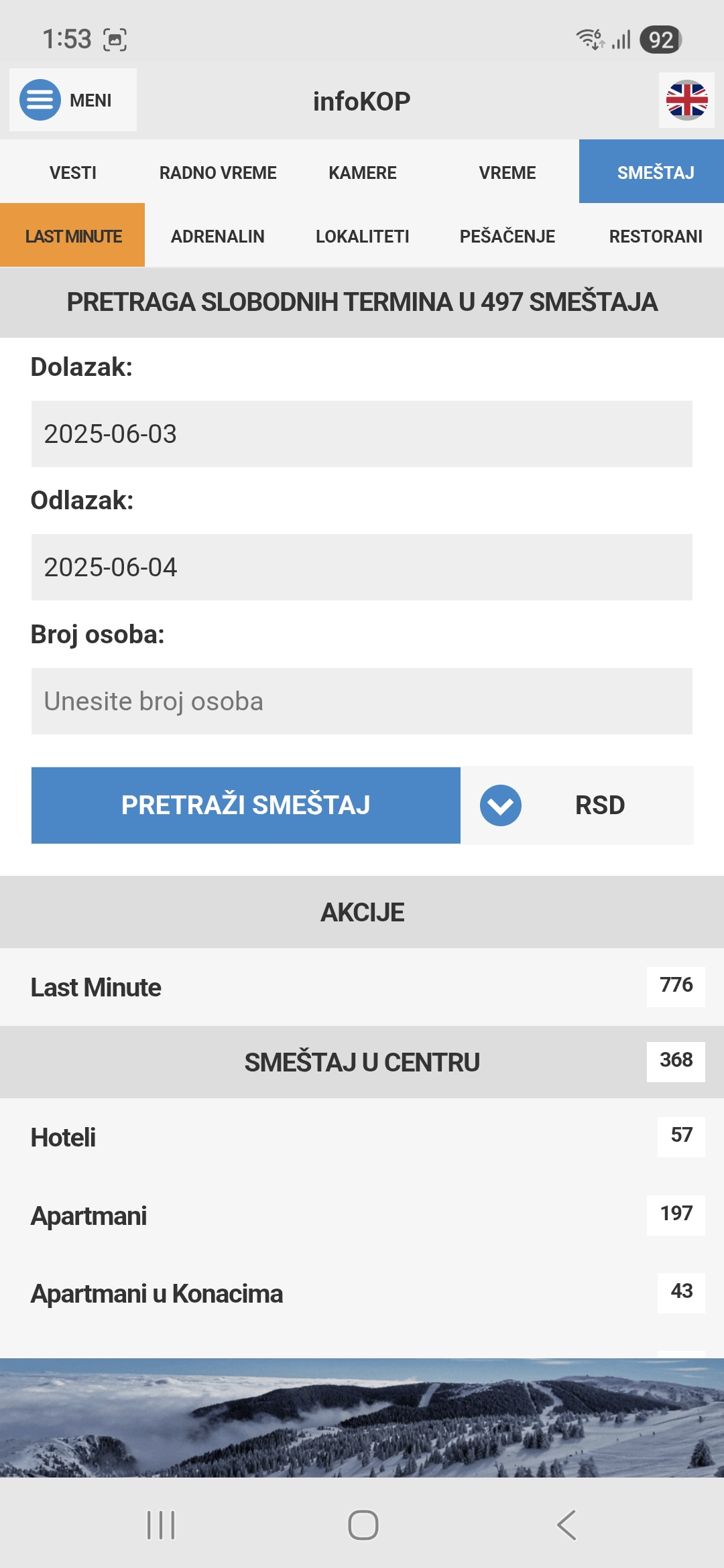This screenshot has width=724, height=1568.
Task: Open Android recent apps button
Action: coord(161,1525)
